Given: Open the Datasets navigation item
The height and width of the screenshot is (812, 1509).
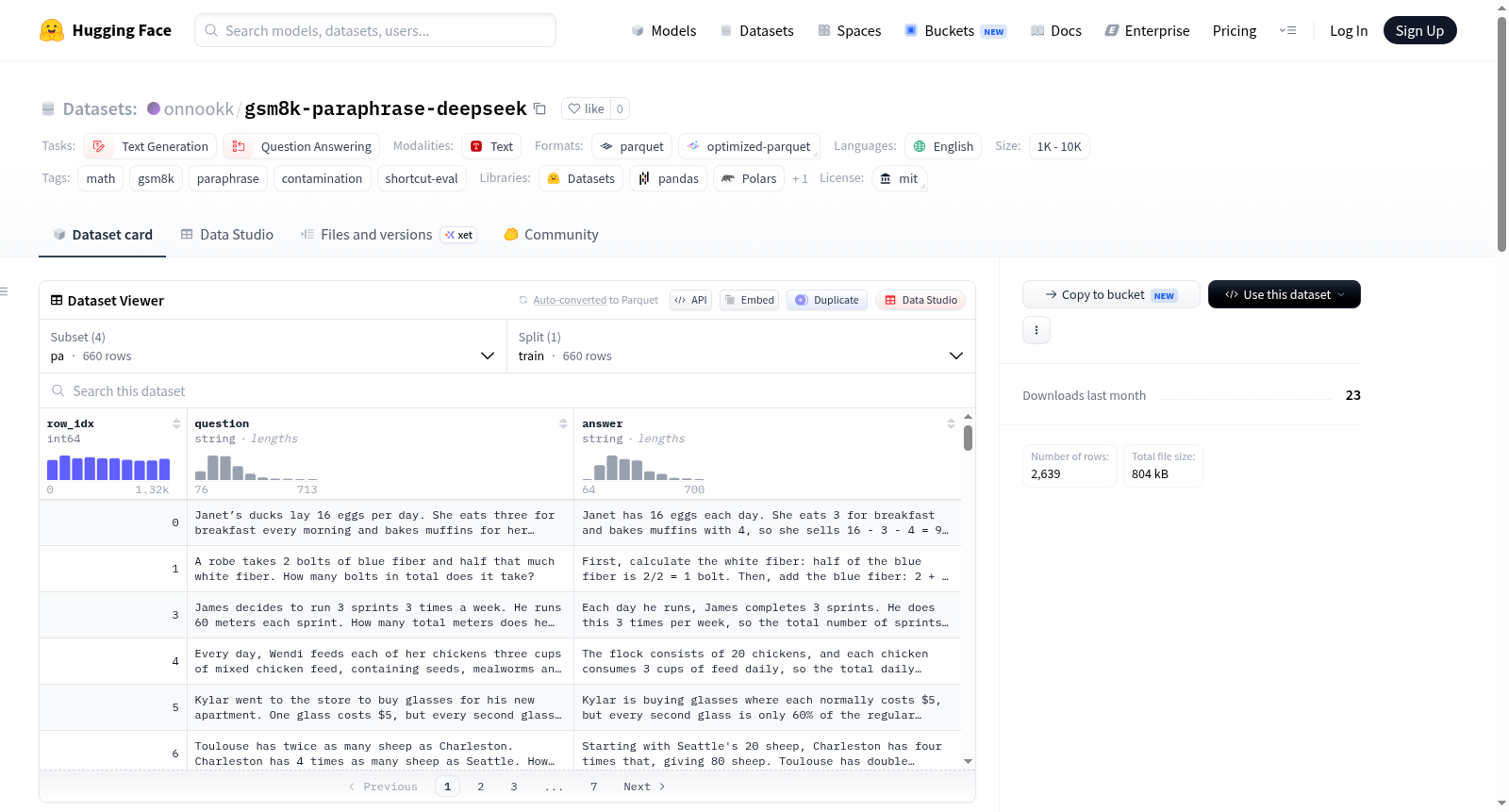Looking at the screenshot, I should (757, 30).
